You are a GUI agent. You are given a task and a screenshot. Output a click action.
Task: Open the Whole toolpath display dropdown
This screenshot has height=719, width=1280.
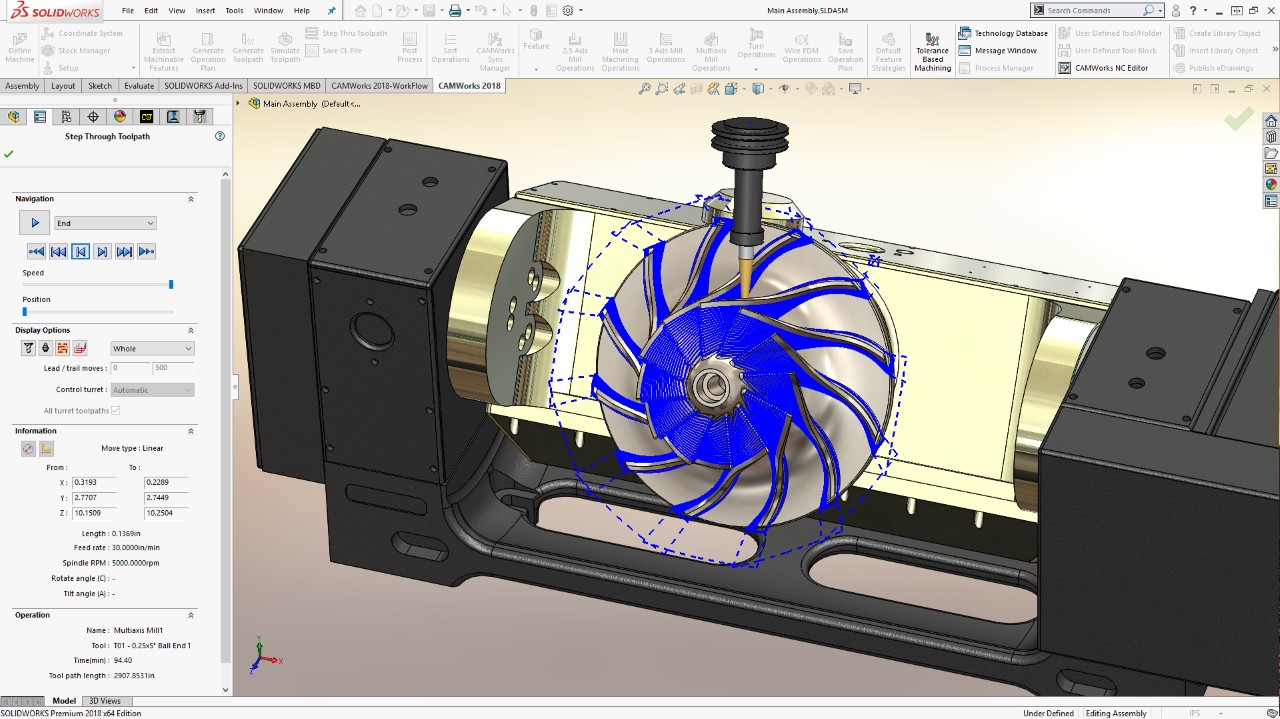[152, 348]
